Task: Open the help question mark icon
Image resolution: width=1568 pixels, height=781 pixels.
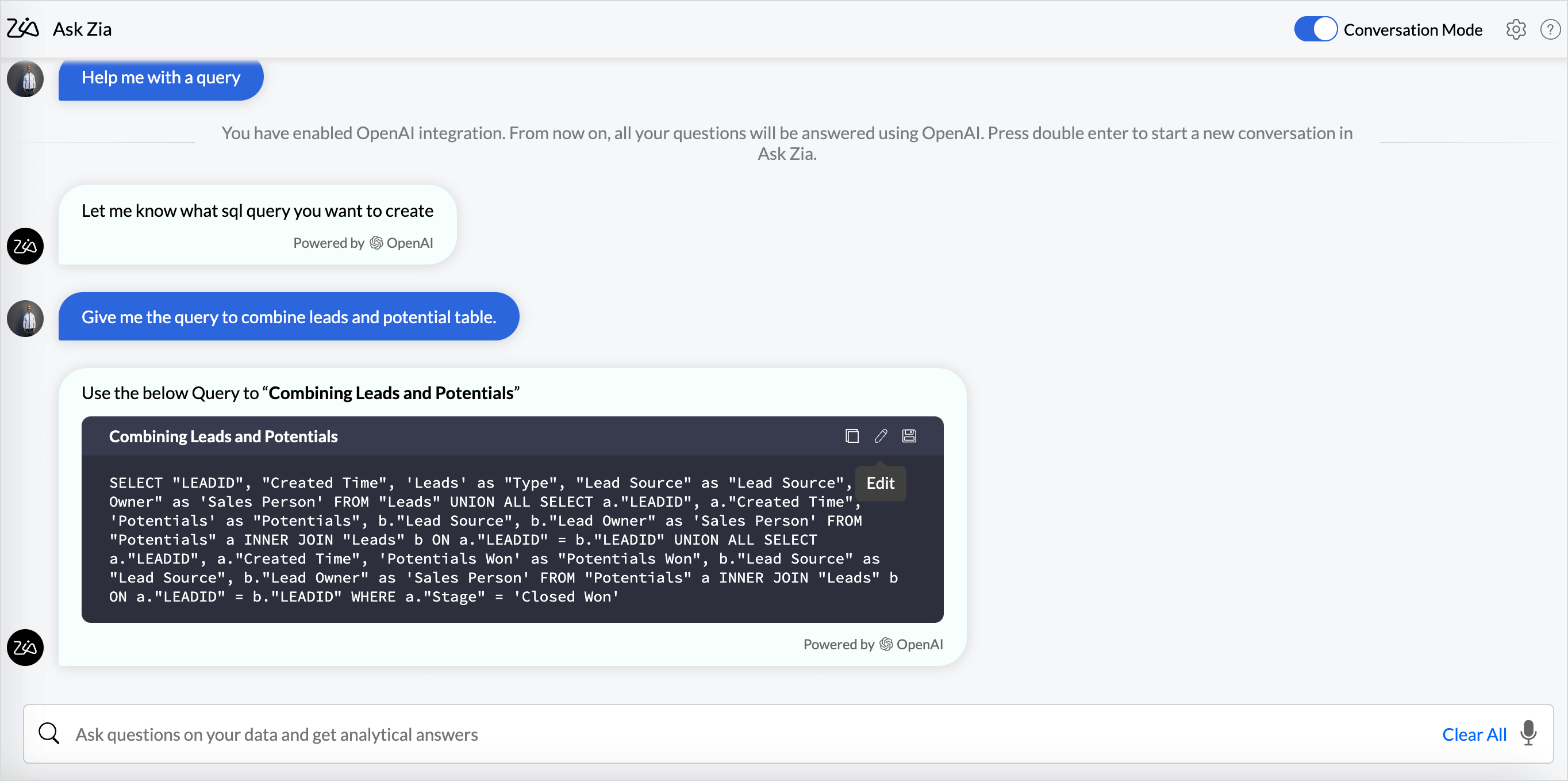Action: coord(1550,29)
